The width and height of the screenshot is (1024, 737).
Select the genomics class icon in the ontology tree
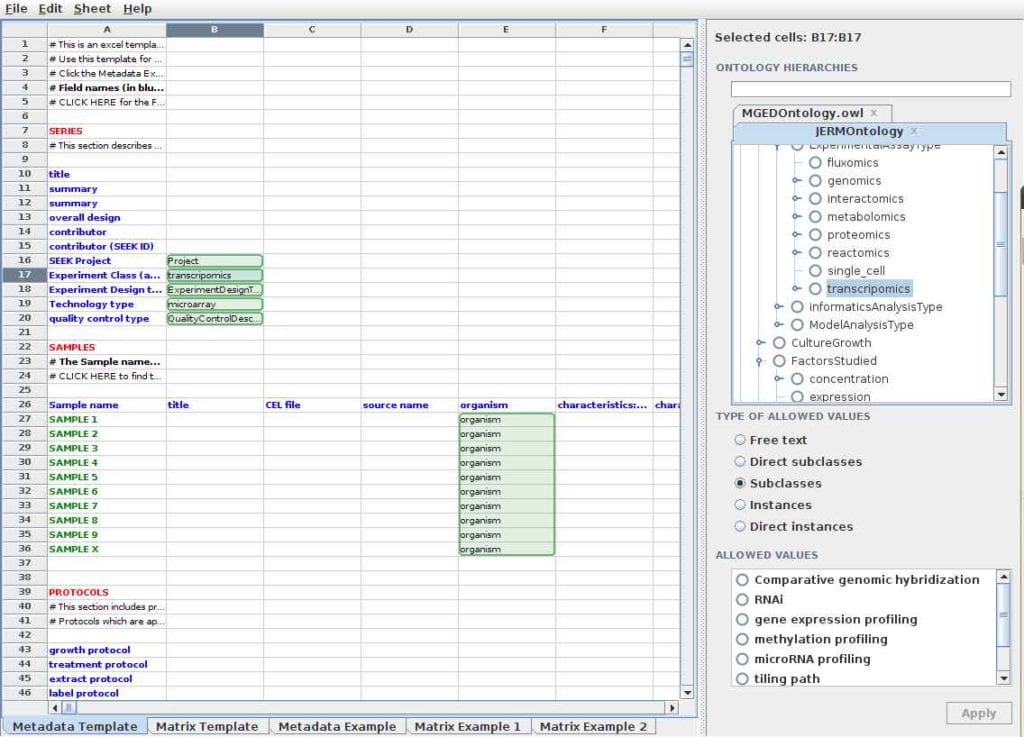(x=816, y=181)
